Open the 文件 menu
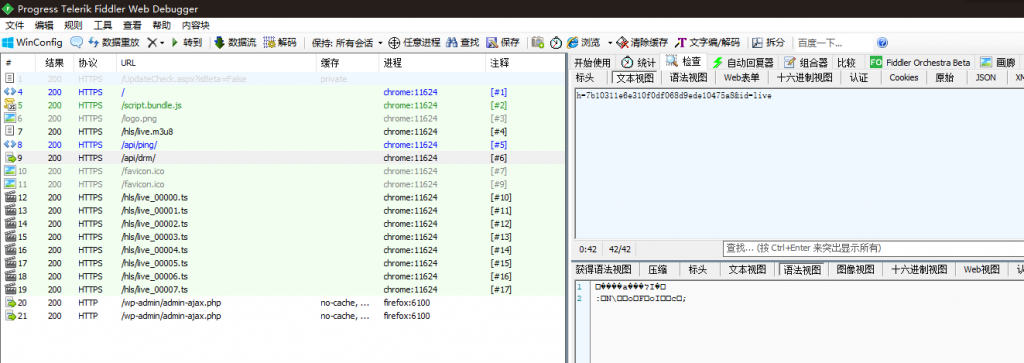1024x363 pixels. click(x=14, y=25)
